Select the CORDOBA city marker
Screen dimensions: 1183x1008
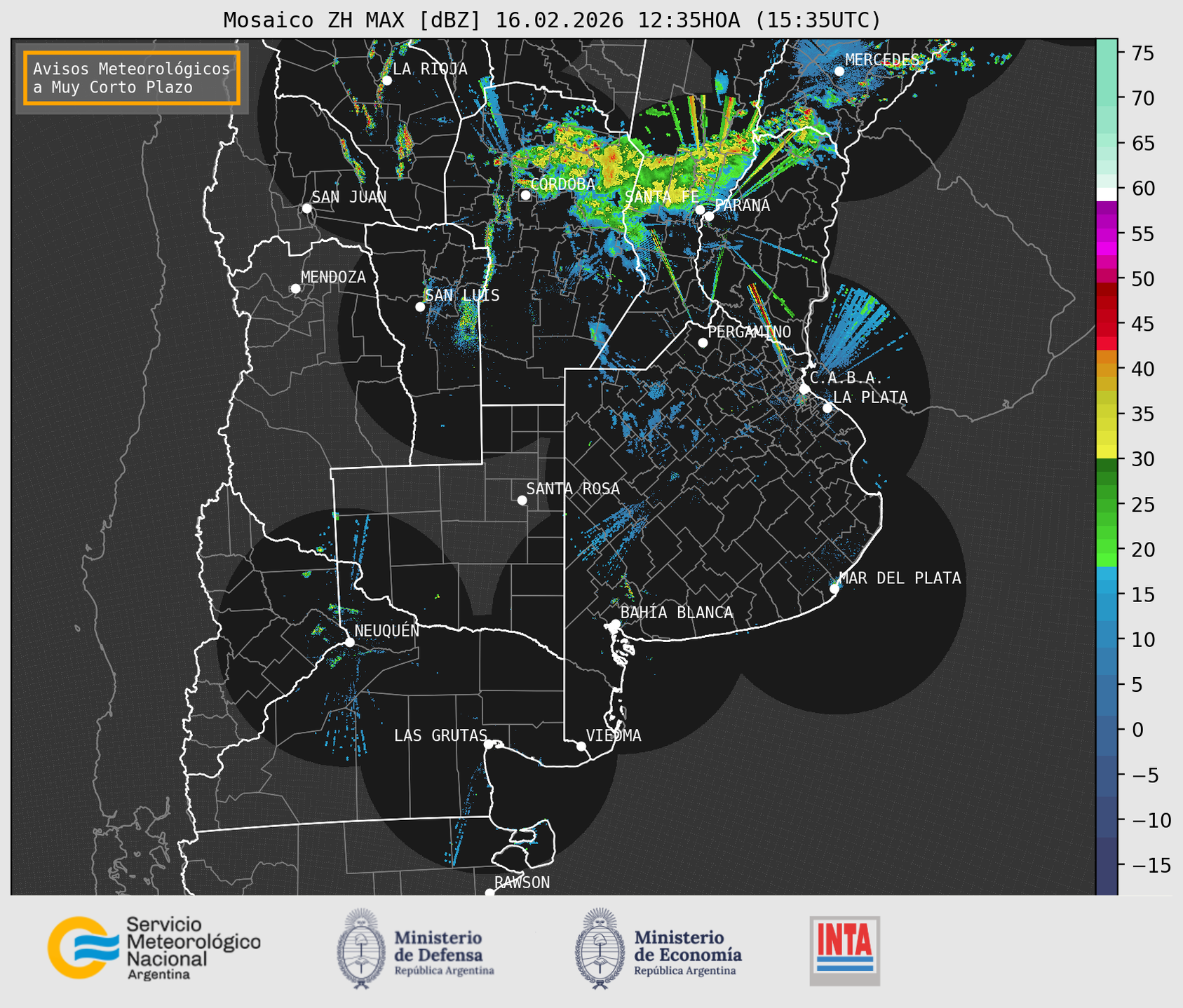click(525, 195)
